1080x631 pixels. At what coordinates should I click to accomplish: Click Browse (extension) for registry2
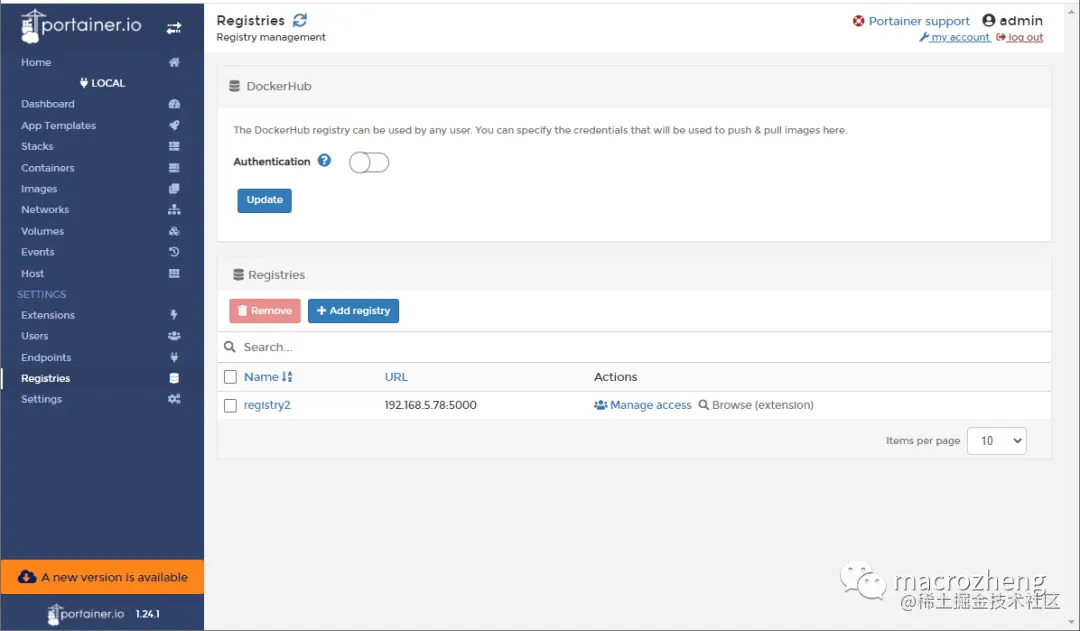point(756,405)
